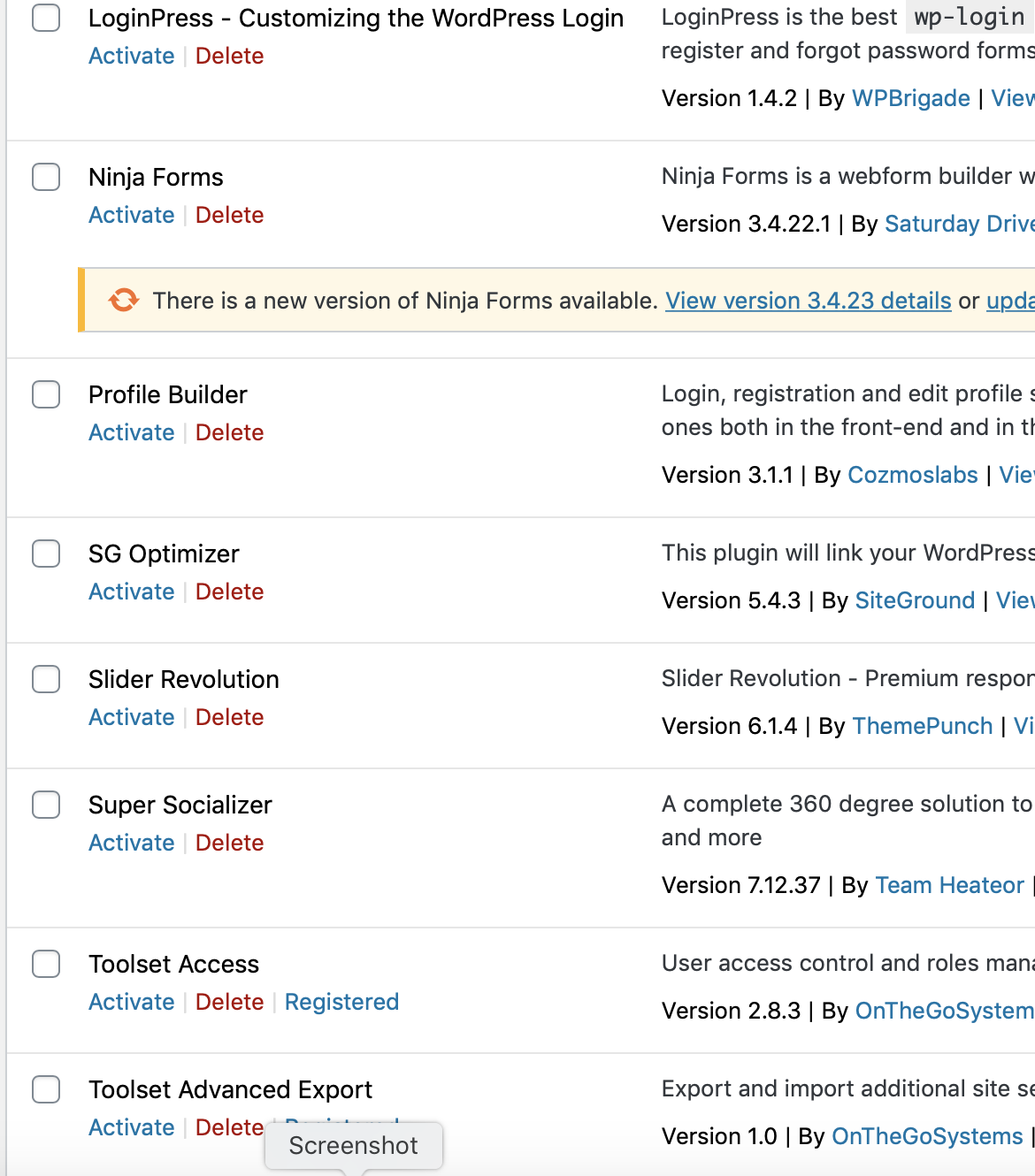Delete Toolset Advanced Export plugin
The width and height of the screenshot is (1035, 1176).
pyautogui.click(x=230, y=1127)
